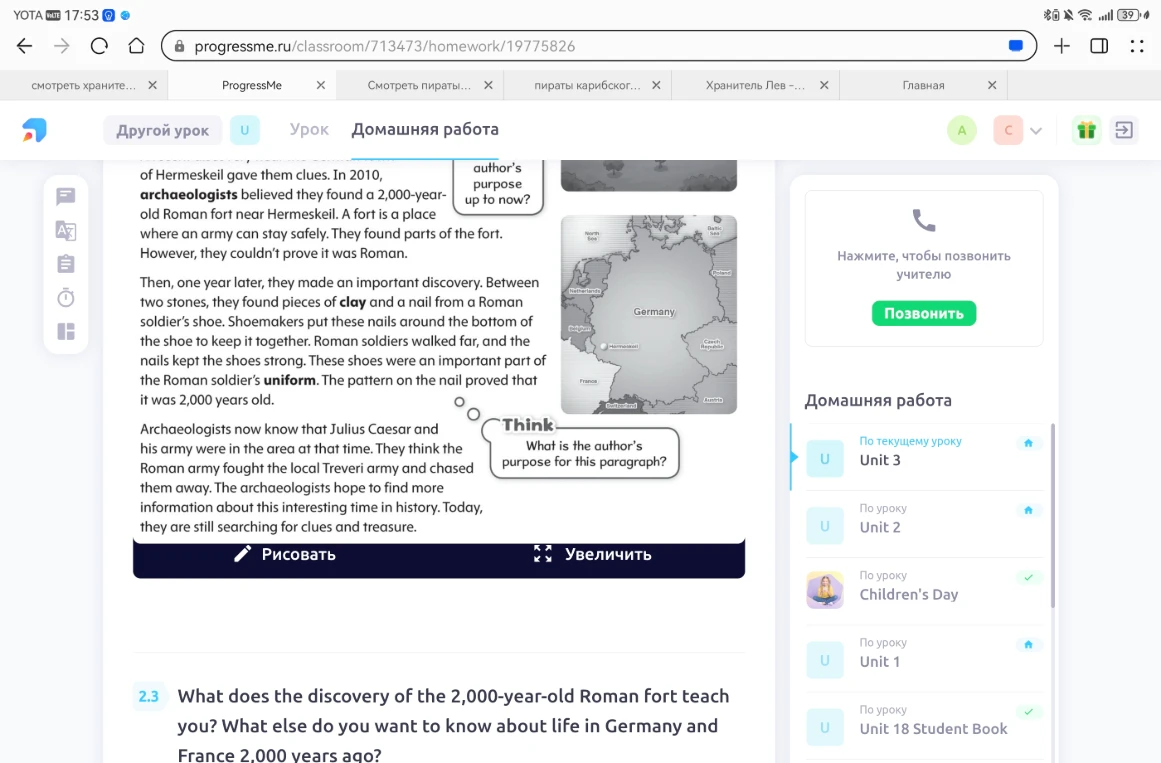
Task: Click the Другой урок button
Action: [x=163, y=130]
